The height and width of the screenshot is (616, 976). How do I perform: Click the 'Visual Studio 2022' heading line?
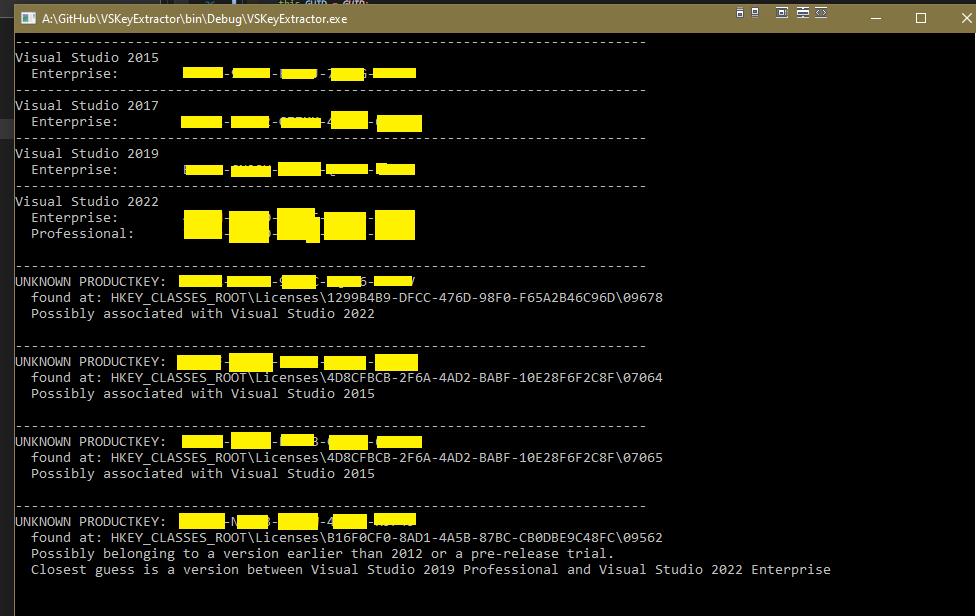pyautogui.click(x=87, y=202)
